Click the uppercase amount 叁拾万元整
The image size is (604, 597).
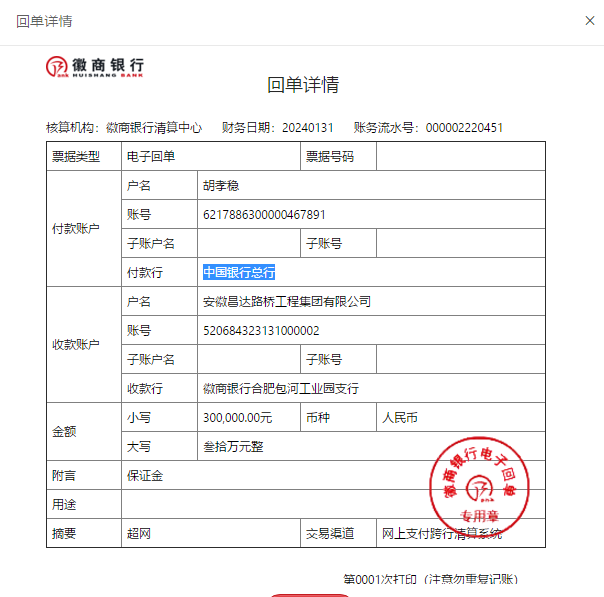[x=233, y=447]
